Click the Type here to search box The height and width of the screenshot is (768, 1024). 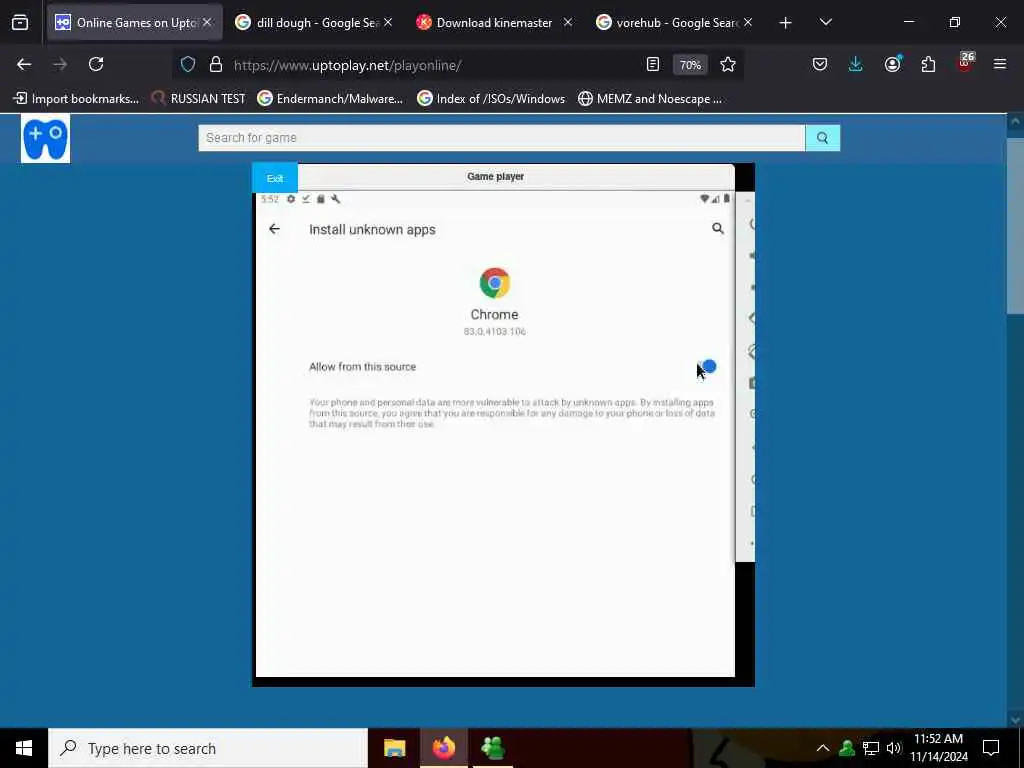tap(208, 748)
